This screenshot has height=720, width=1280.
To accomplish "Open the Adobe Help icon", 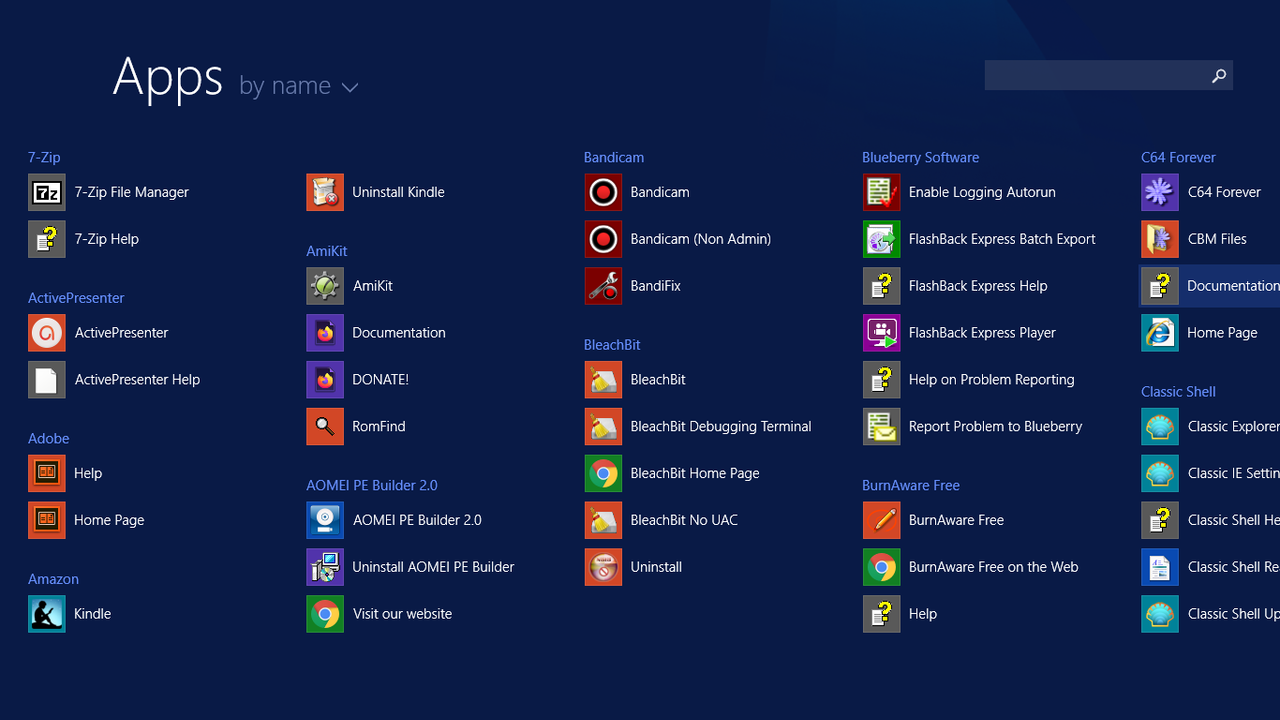I will 47,473.
